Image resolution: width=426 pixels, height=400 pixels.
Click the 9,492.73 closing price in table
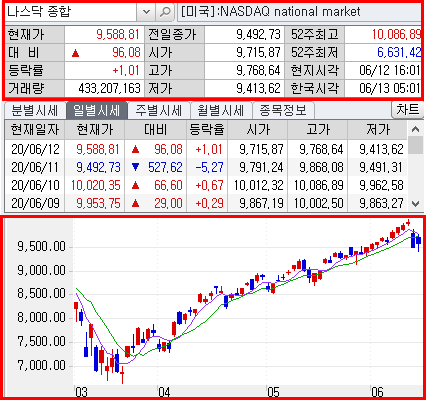[x=98, y=167]
